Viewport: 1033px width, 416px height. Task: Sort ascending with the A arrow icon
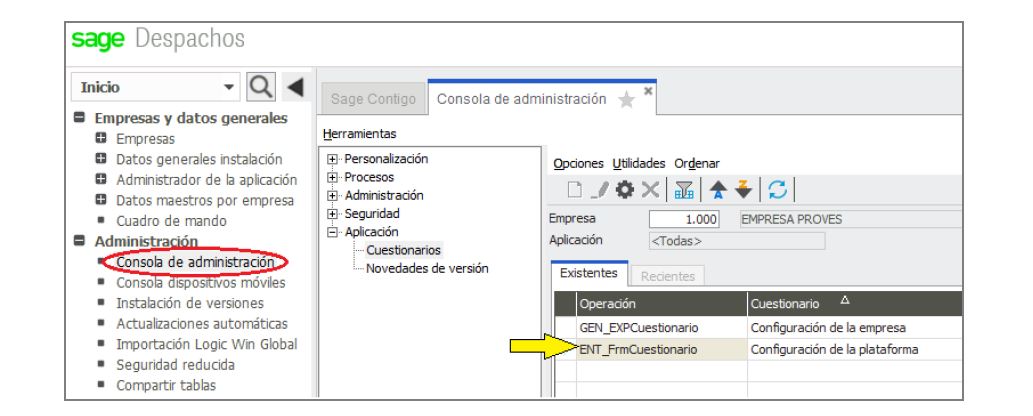coord(718,190)
